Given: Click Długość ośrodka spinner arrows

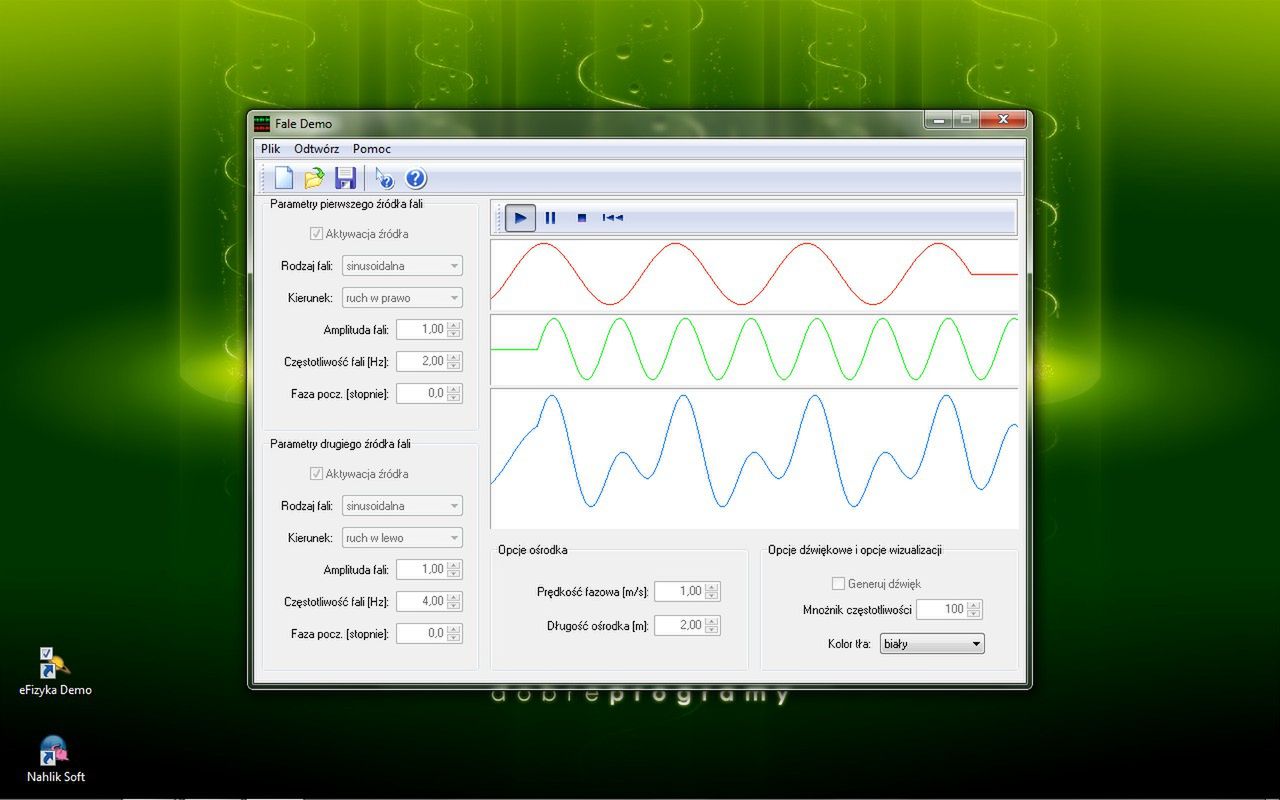Looking at the screenshot, I should [712, 625].
